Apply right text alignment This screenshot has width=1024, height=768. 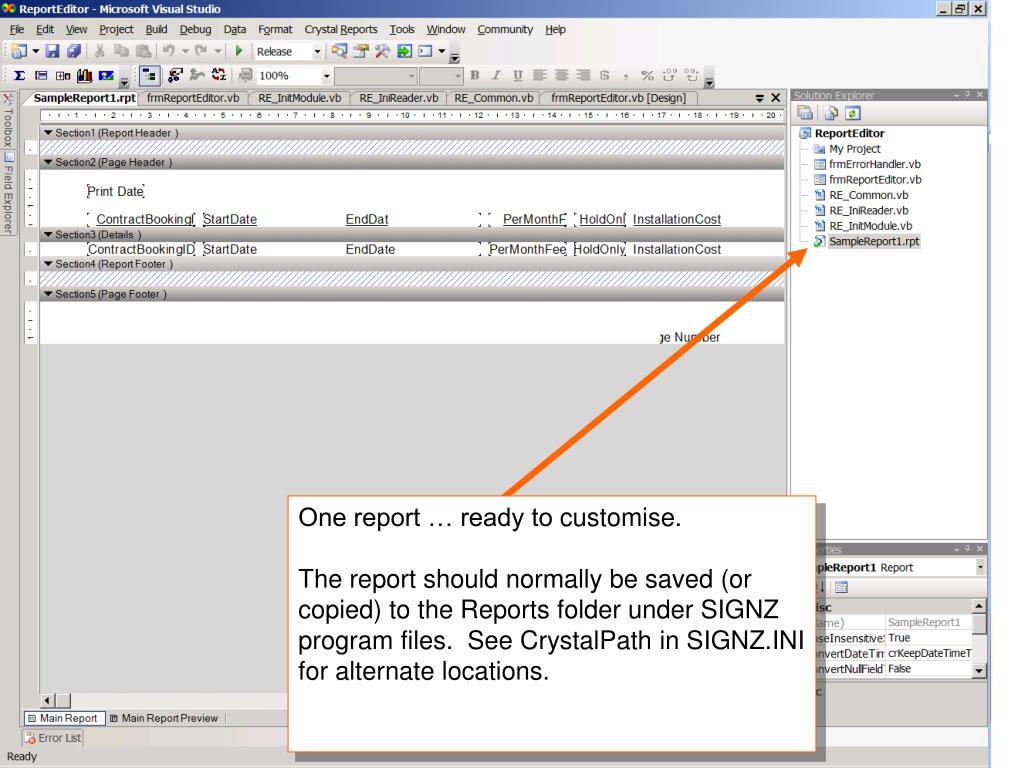(583, 76)
